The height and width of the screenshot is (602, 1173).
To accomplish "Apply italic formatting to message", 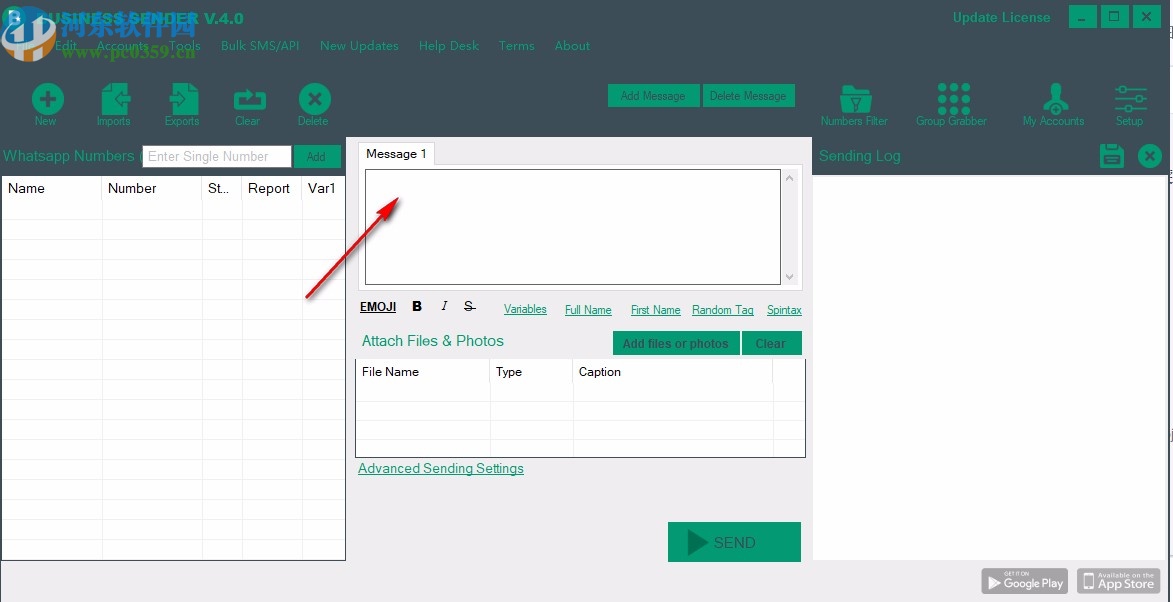I will tap(444, 306).
